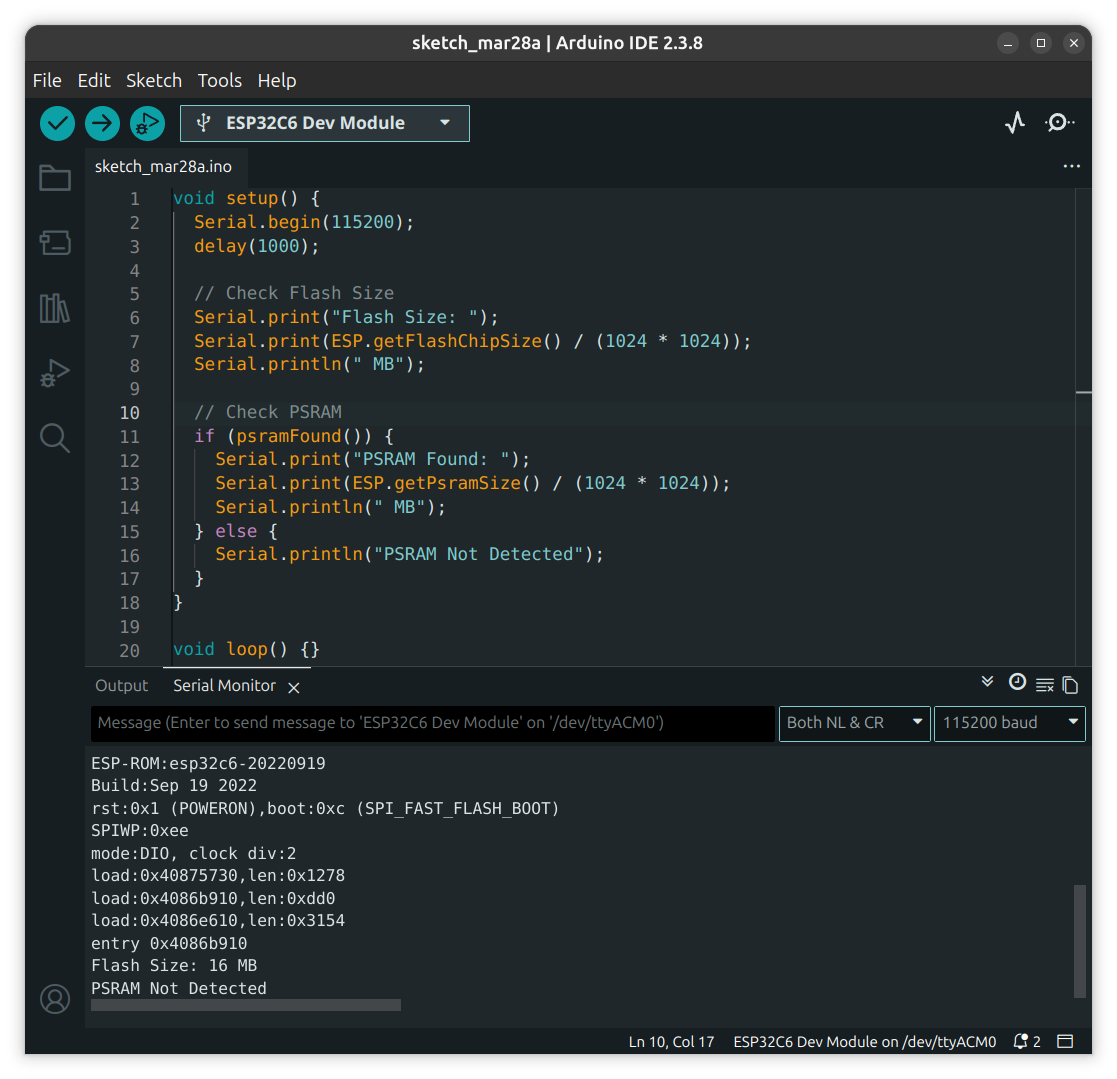Viewport: 1117px width, 1079px height.
Task: Open the Library Manager in the sidebar
Action: click(x=54, y=308)
